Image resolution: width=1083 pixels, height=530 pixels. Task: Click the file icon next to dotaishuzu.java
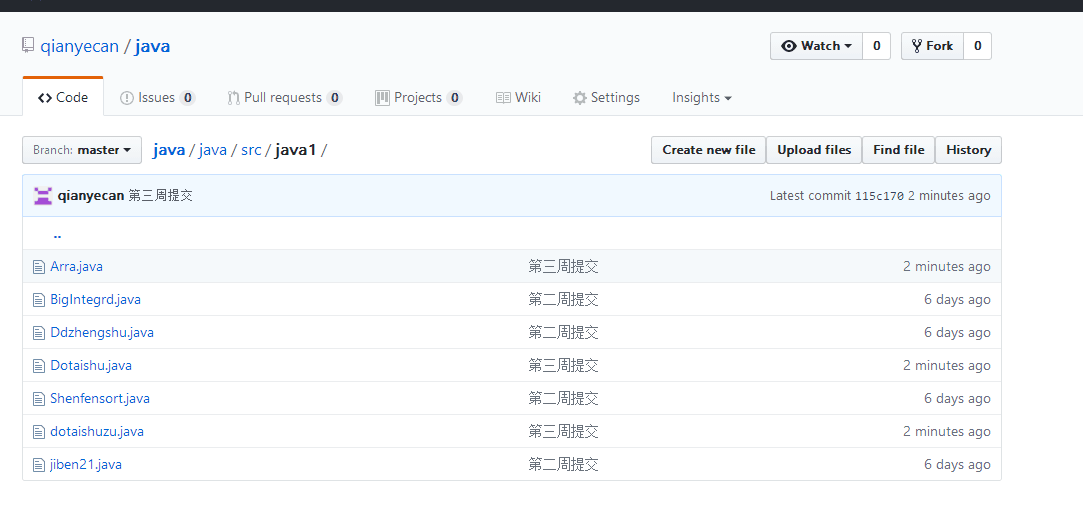[x=39, y=432]
